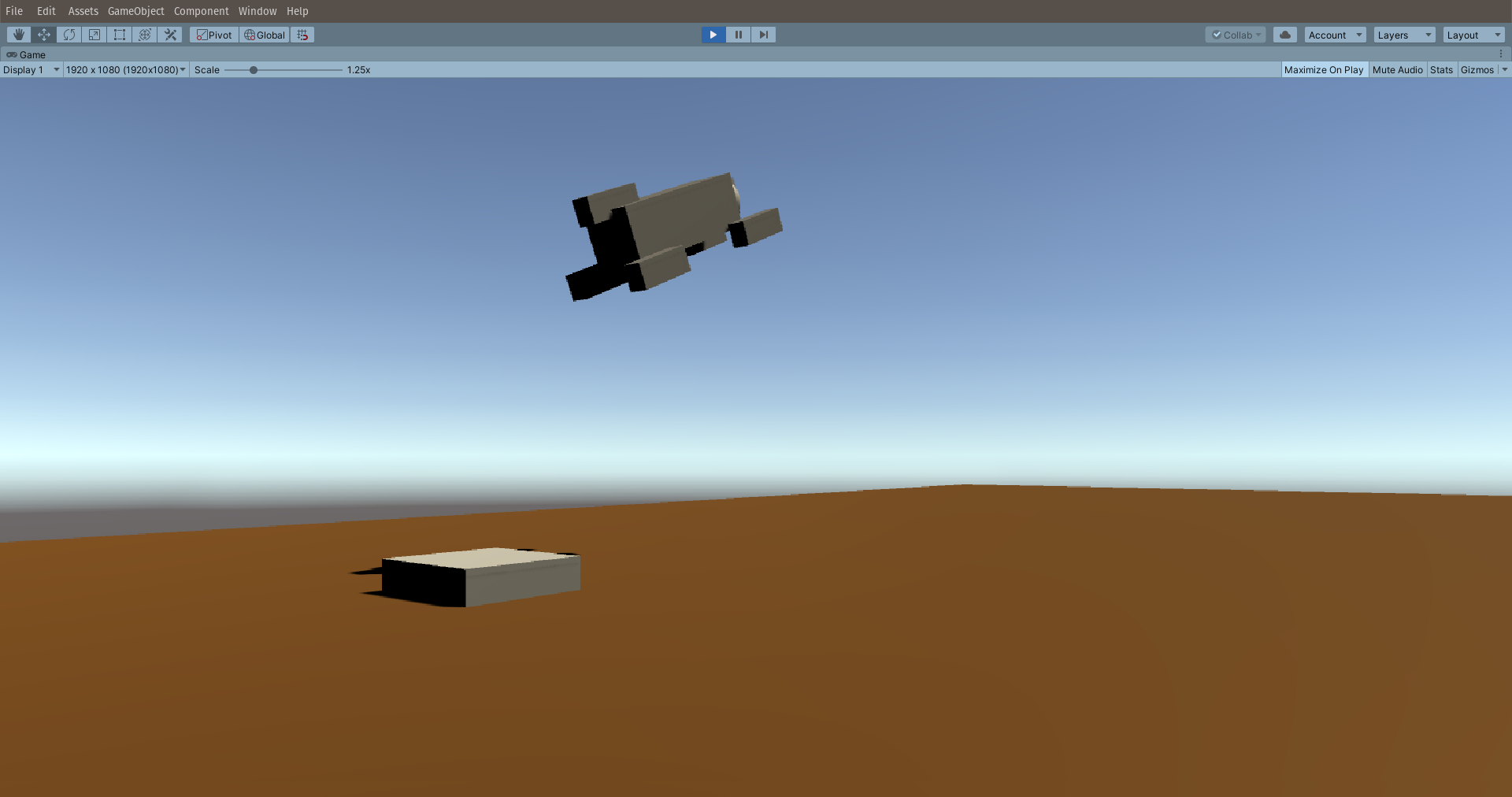This screenshot has width=1512, height=797.
Task: Open the 1920x1080 resolution dropdown
Action: [x=124, y=69]
